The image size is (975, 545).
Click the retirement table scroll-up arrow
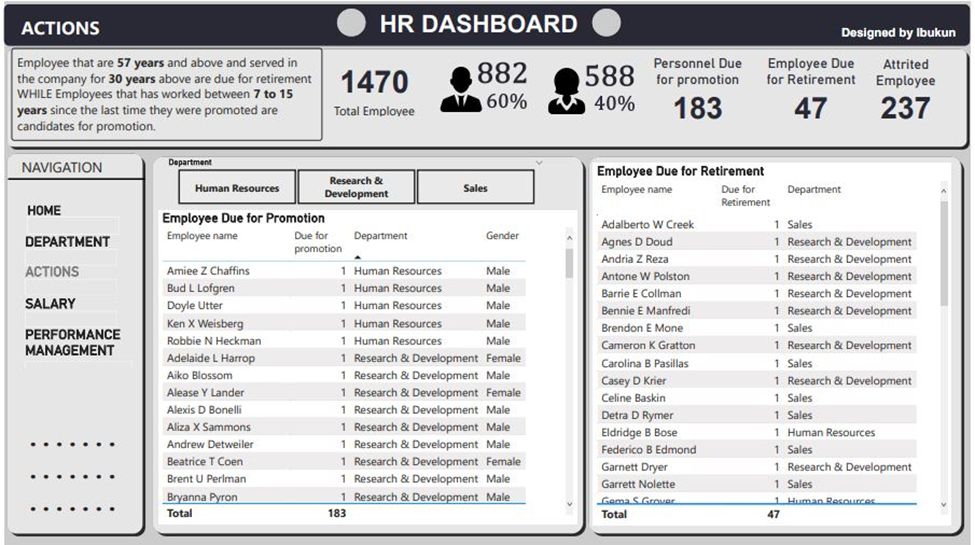tap(943, 191)
